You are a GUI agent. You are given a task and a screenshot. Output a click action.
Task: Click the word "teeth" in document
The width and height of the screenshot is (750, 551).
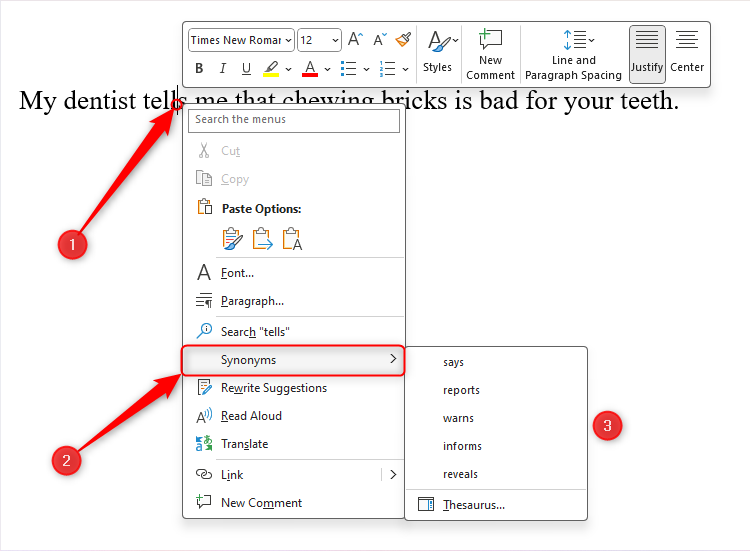[x=645, y=101]
